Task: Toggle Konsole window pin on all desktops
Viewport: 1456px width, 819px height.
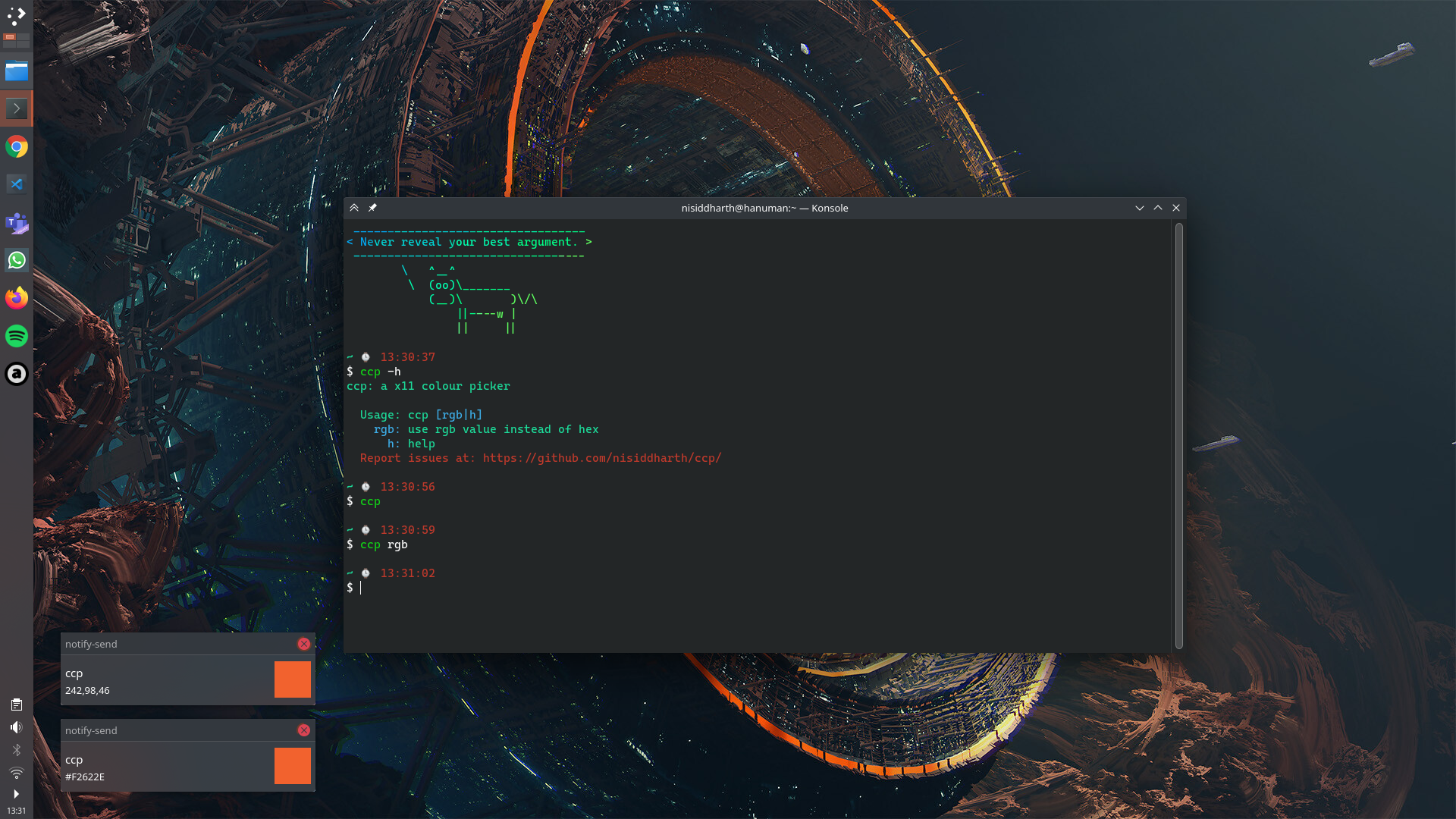Action: [x=372, y=208]
